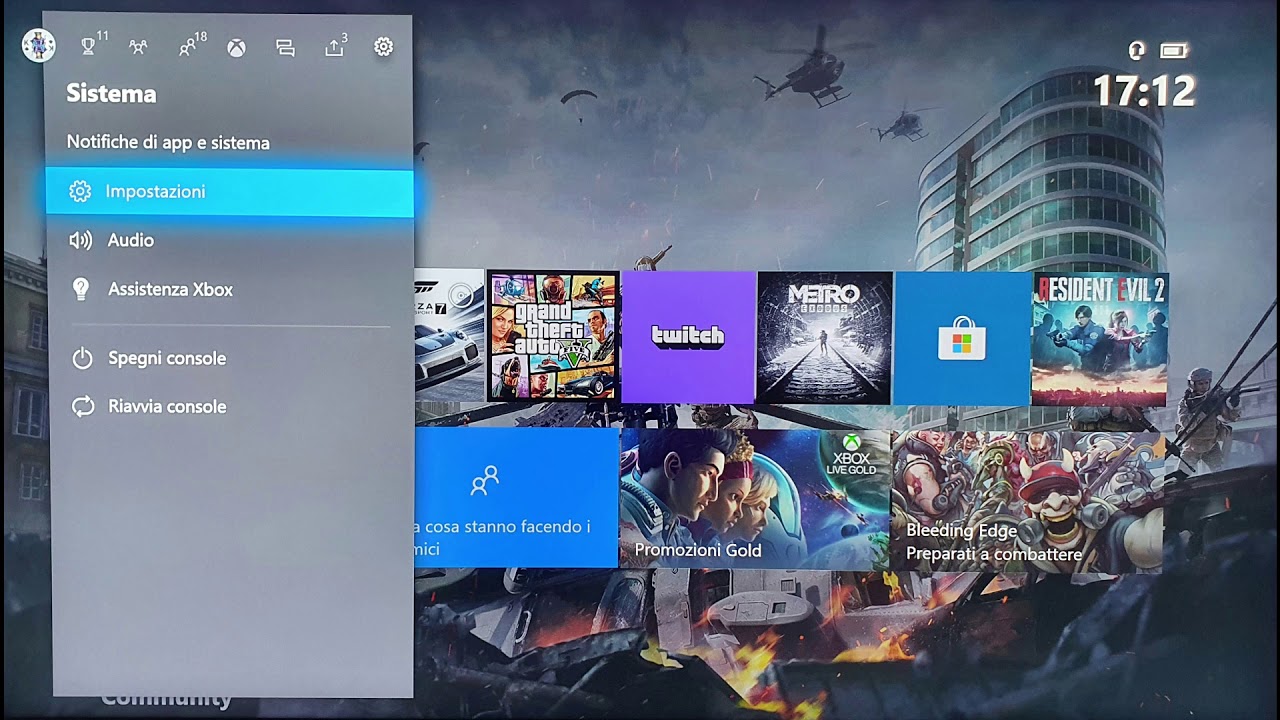Open the Parties and chats icon
The height and width of the screenshot is (720, 1280).
(140, 46)
